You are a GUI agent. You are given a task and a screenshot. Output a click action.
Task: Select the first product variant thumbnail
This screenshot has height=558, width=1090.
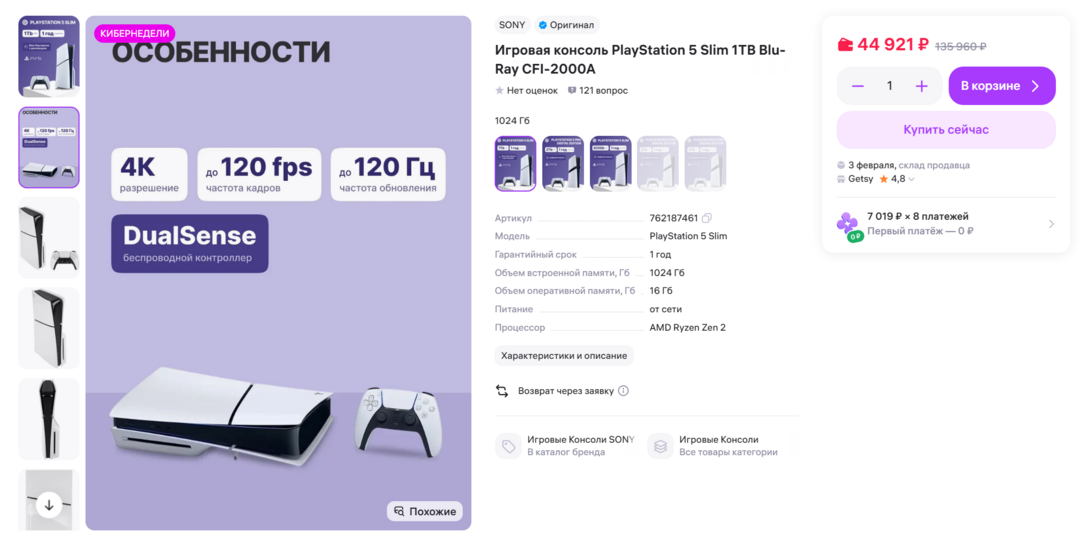(516, 163)
